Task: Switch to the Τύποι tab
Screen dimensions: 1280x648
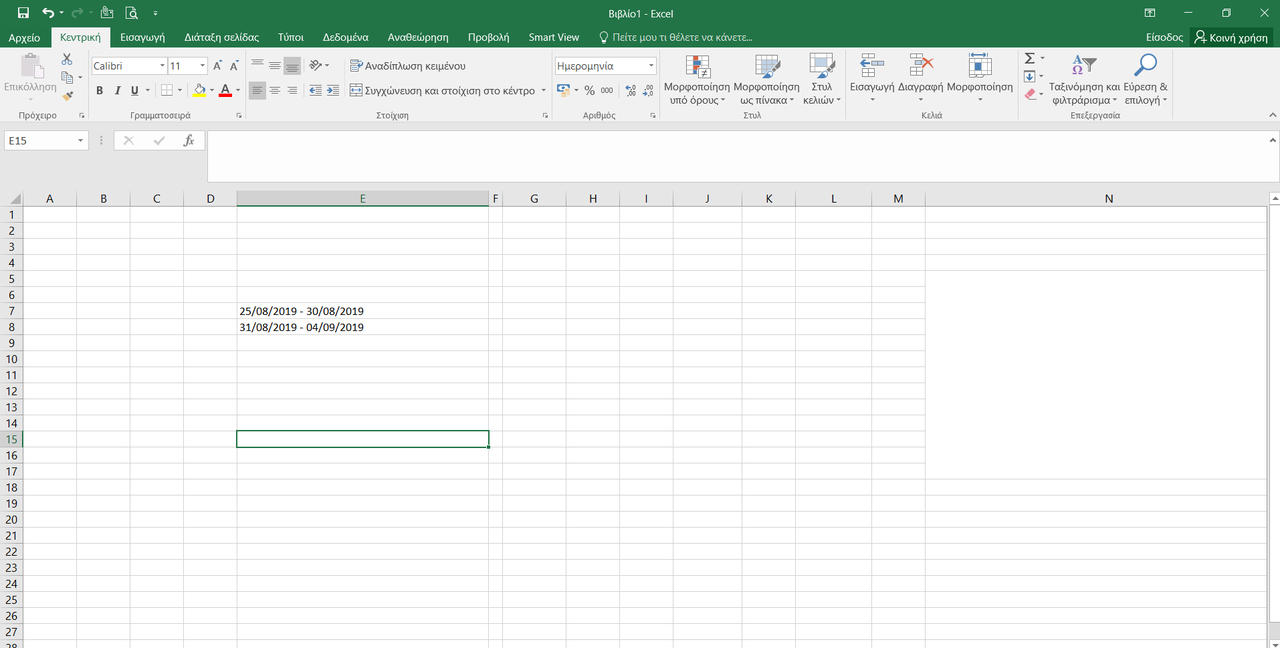Action: pos(291,37)
